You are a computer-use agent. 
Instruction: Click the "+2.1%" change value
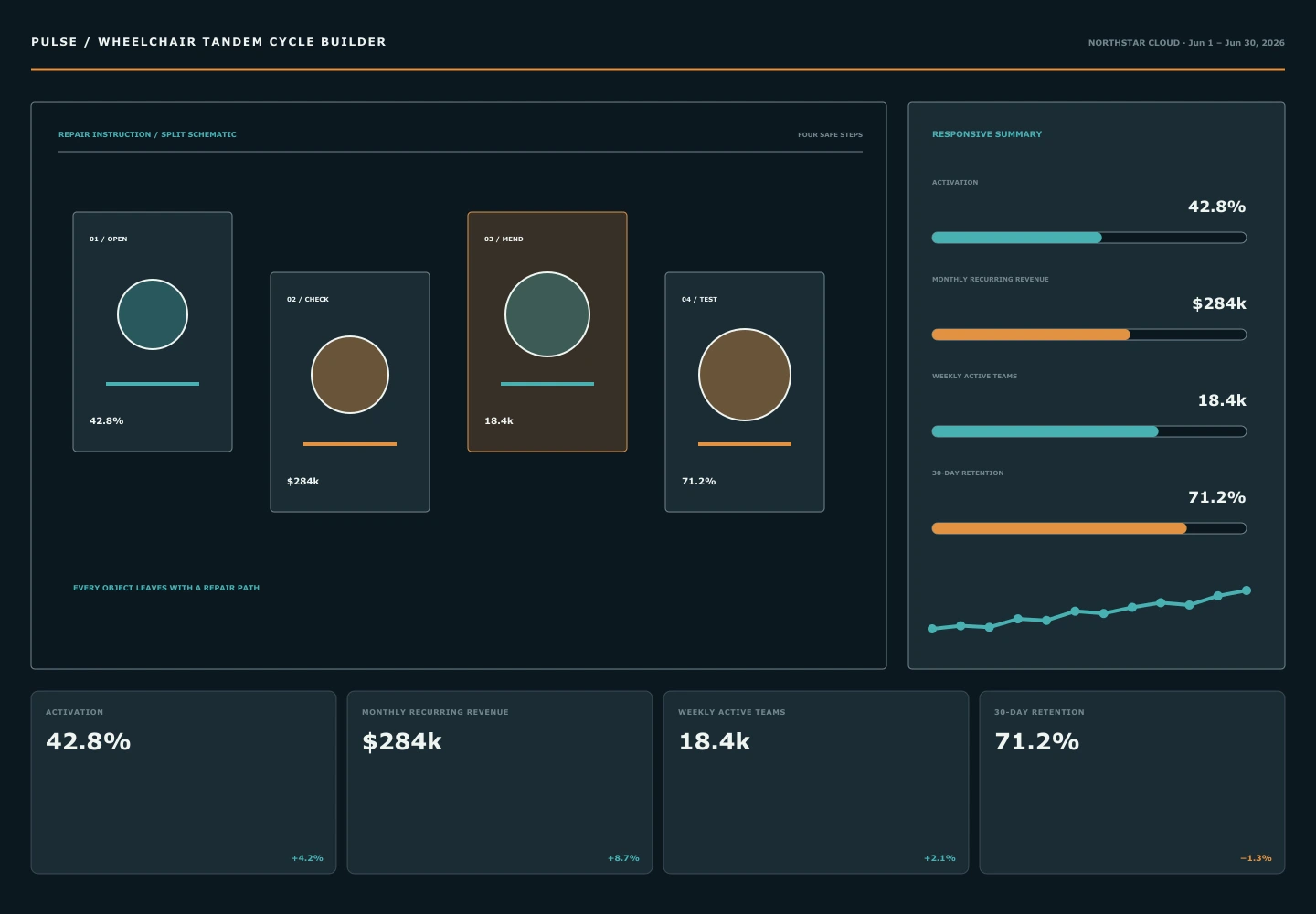click(939, 858)
